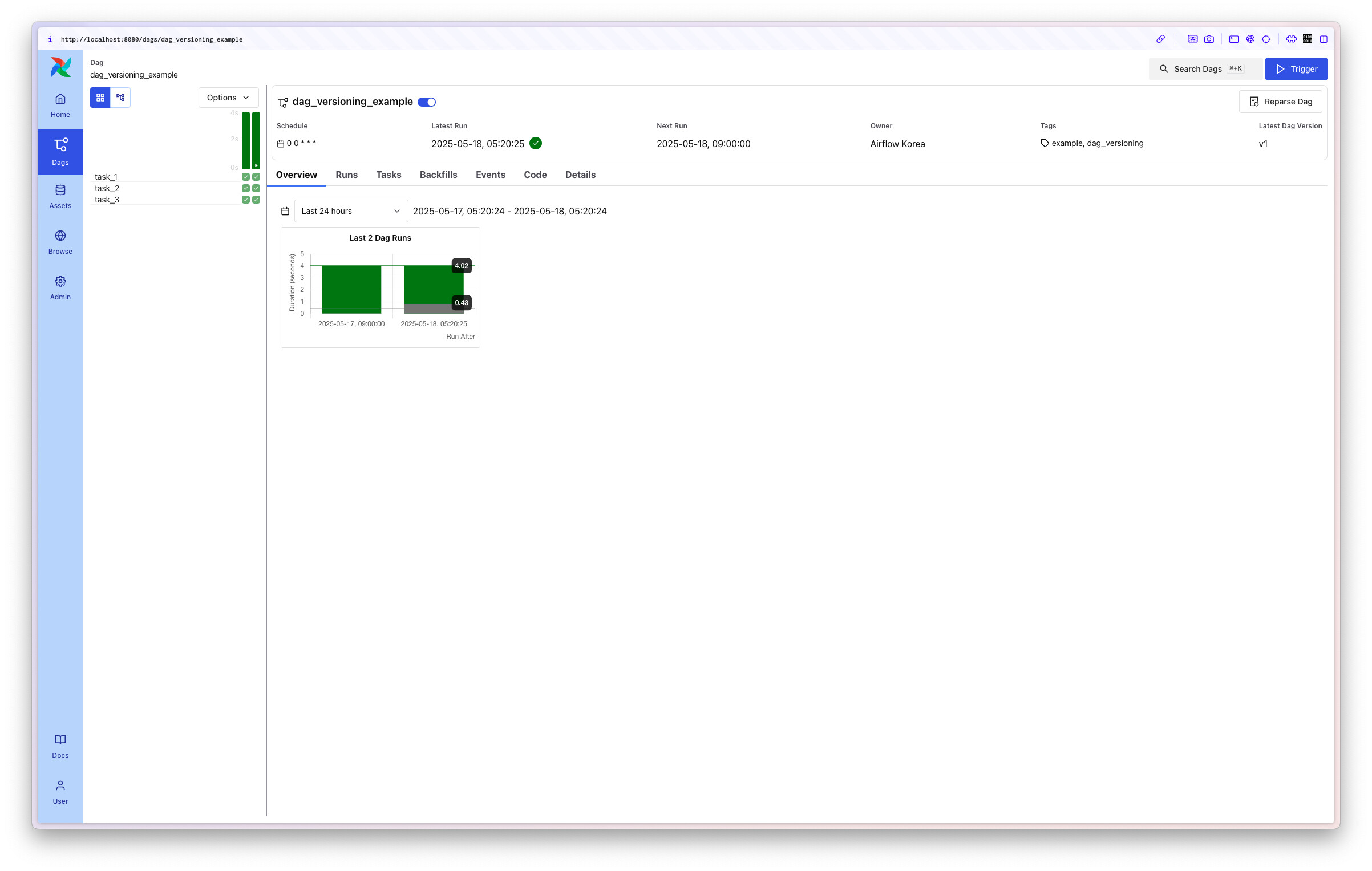Click the 0.43 duration label on chart
This screenshot has width=1372, height=871.
461,302
